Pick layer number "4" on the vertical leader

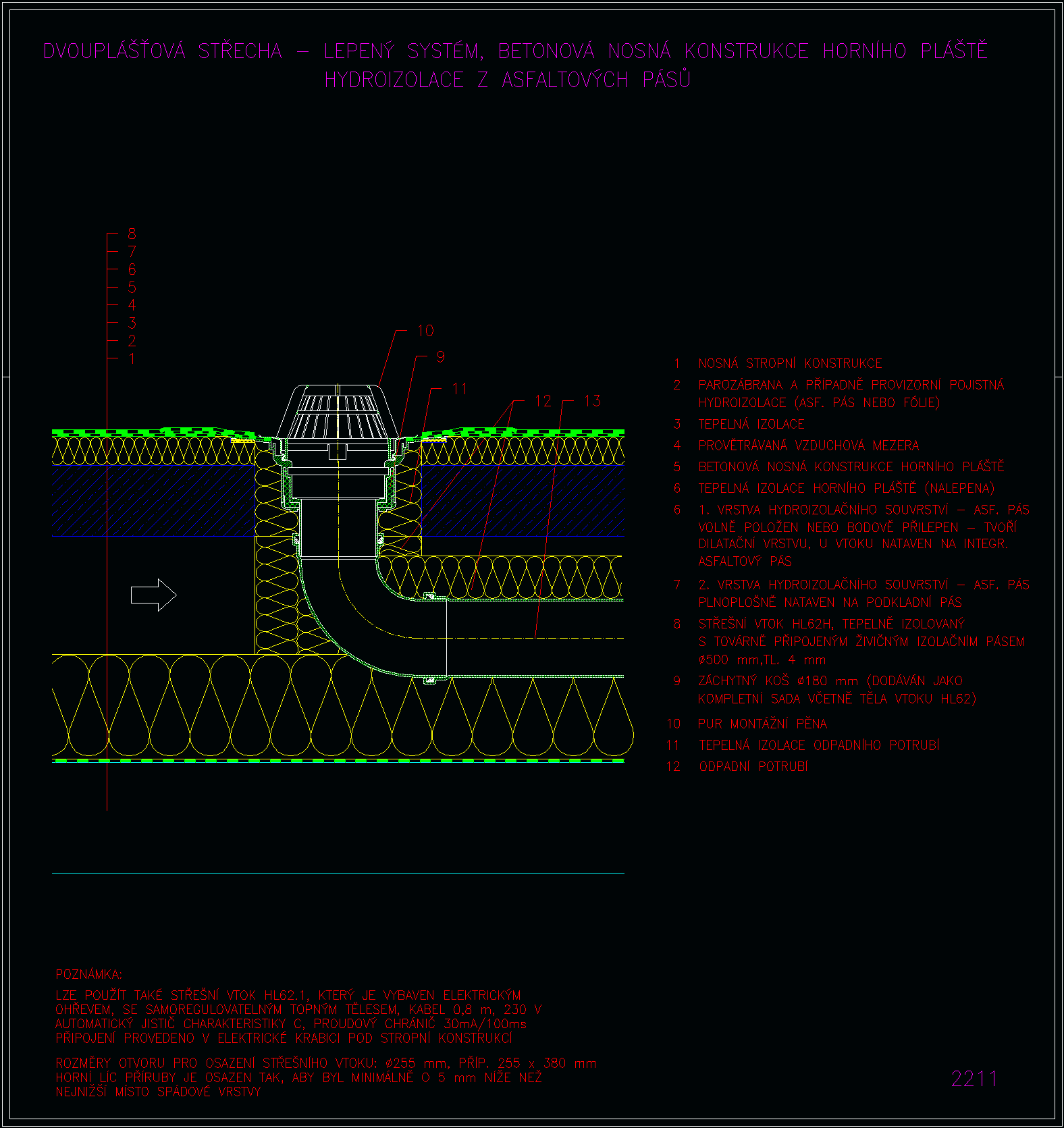click(132, 305)
